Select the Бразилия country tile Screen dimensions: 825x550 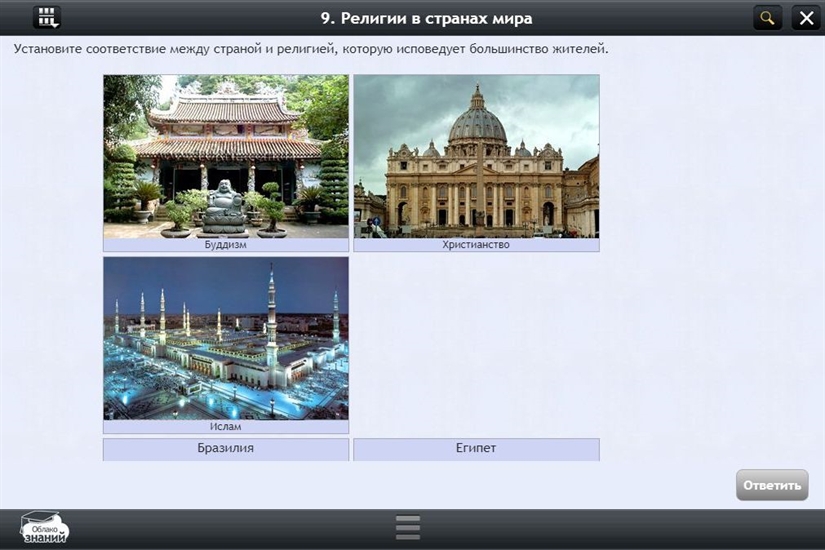point(226,449)
